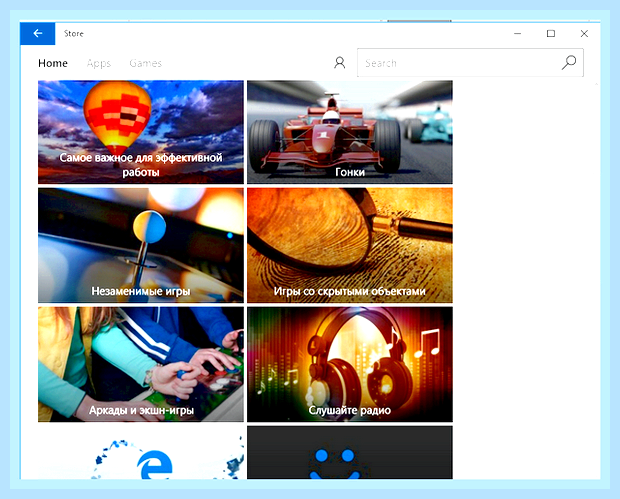Open the blue smiley face tile

click(x=350, y=453)
